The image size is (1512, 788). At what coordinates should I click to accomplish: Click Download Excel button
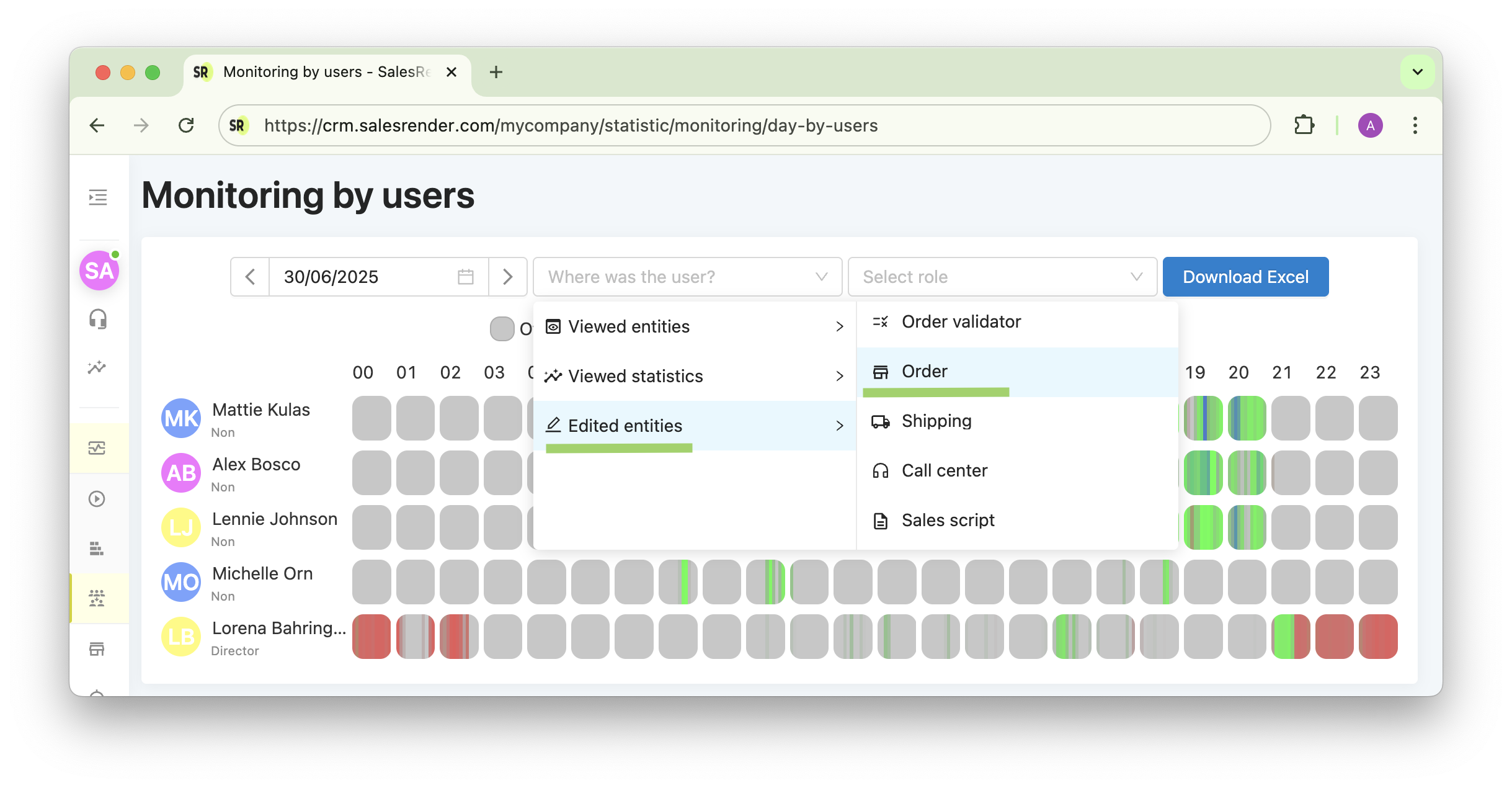pos(1245,277)
